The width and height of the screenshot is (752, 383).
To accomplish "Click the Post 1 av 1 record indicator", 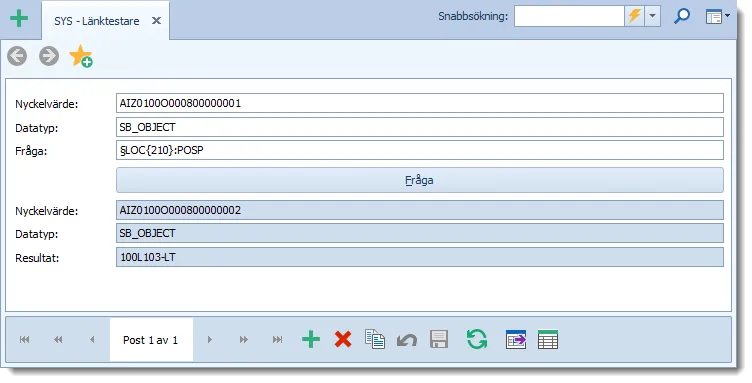I will [x=151, y=340].
